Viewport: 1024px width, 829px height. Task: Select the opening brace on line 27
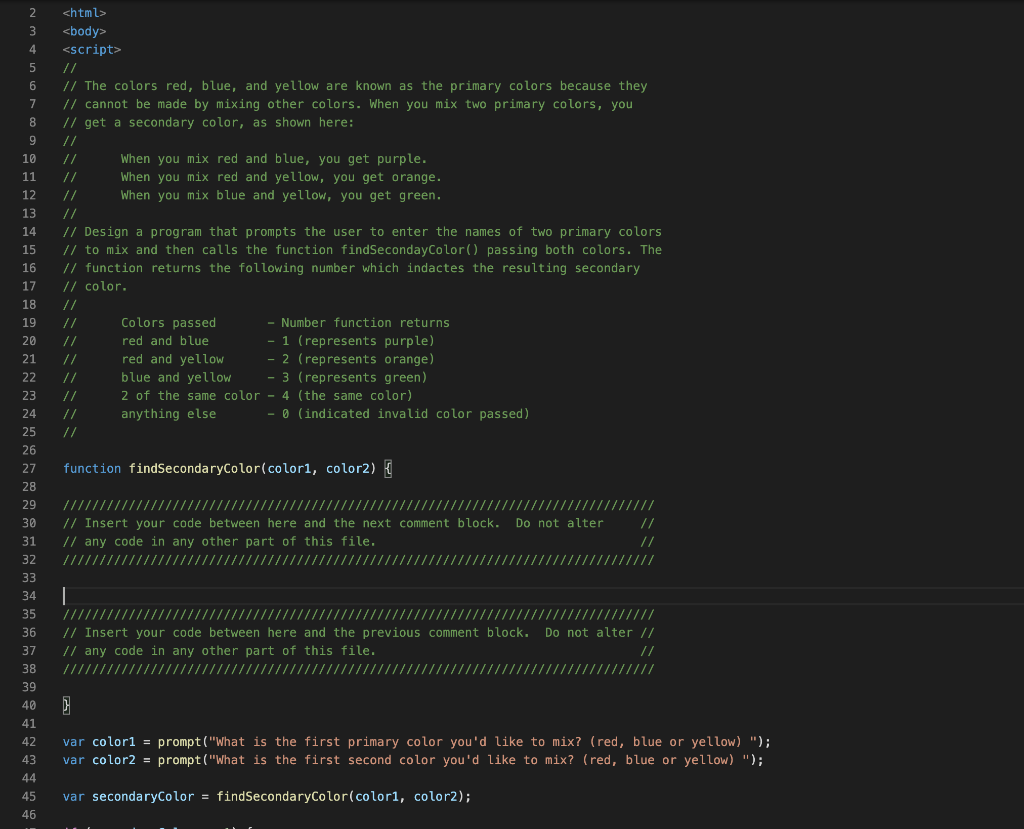point(388,468)
